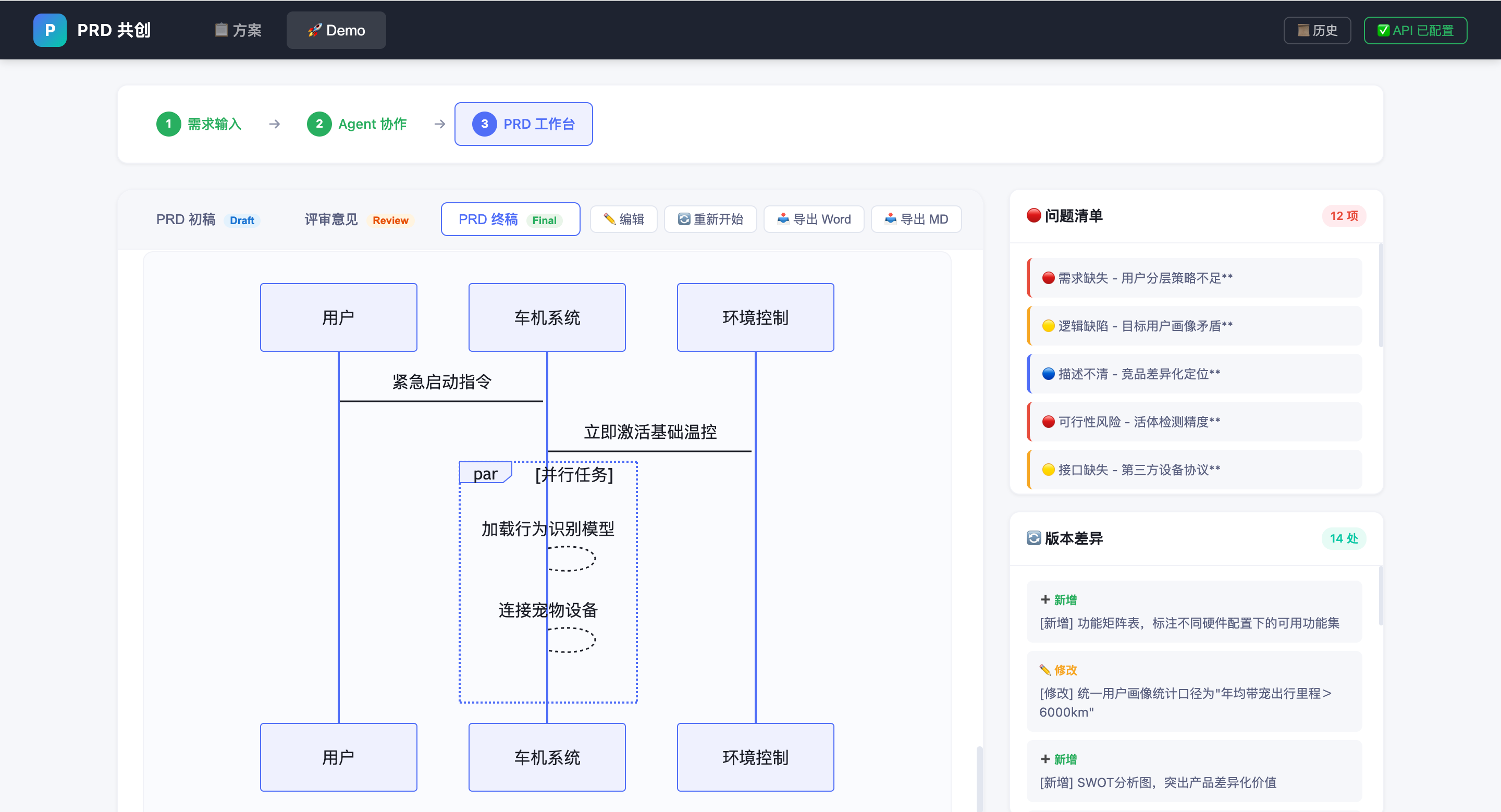This screenshot has width=1501, height=812.
Task: Click the PRD 共创 logo icon
Action: [x=50, y=30]
